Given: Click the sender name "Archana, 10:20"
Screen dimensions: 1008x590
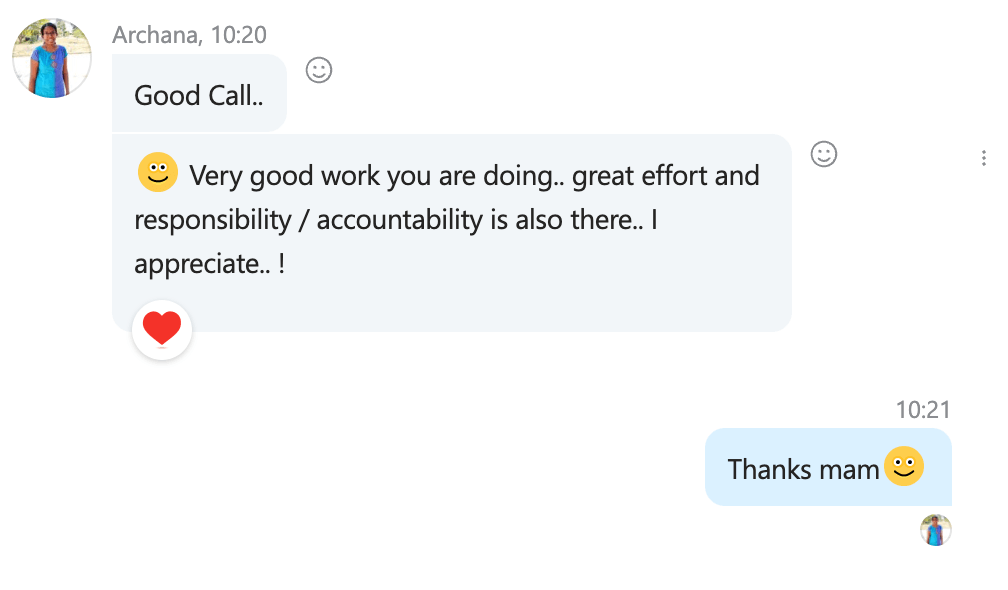Looking at the screenshot, I should [189, 35].
